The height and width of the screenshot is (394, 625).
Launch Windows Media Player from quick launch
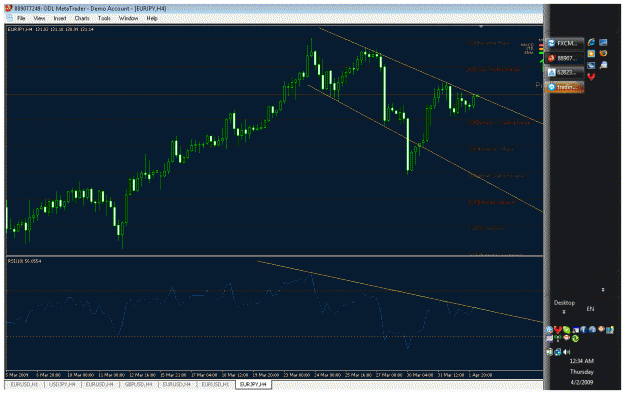tap(592, 53)
